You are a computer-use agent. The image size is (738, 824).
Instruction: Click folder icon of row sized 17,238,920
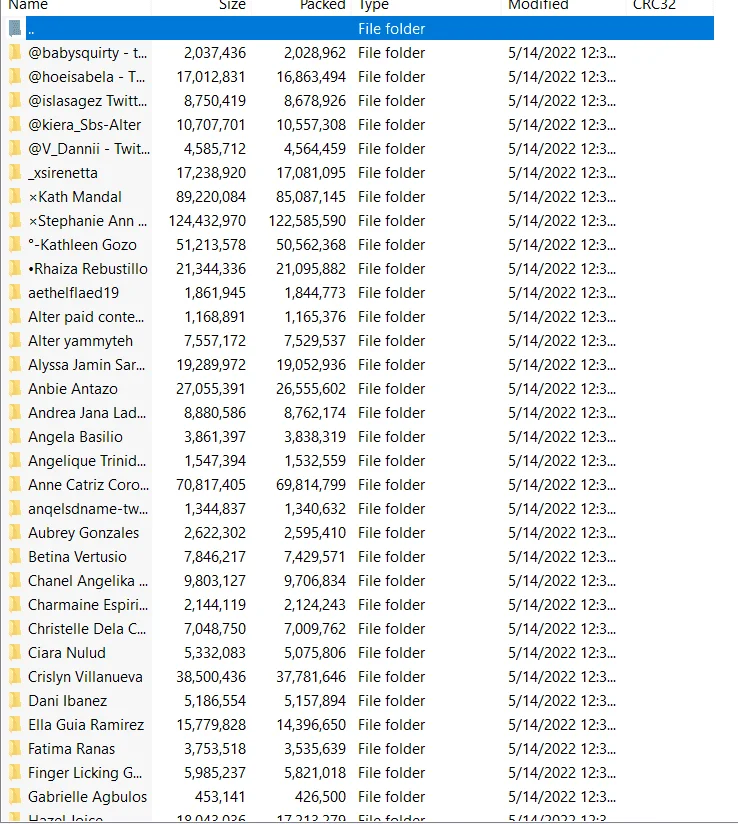click(x=15, y=172)
